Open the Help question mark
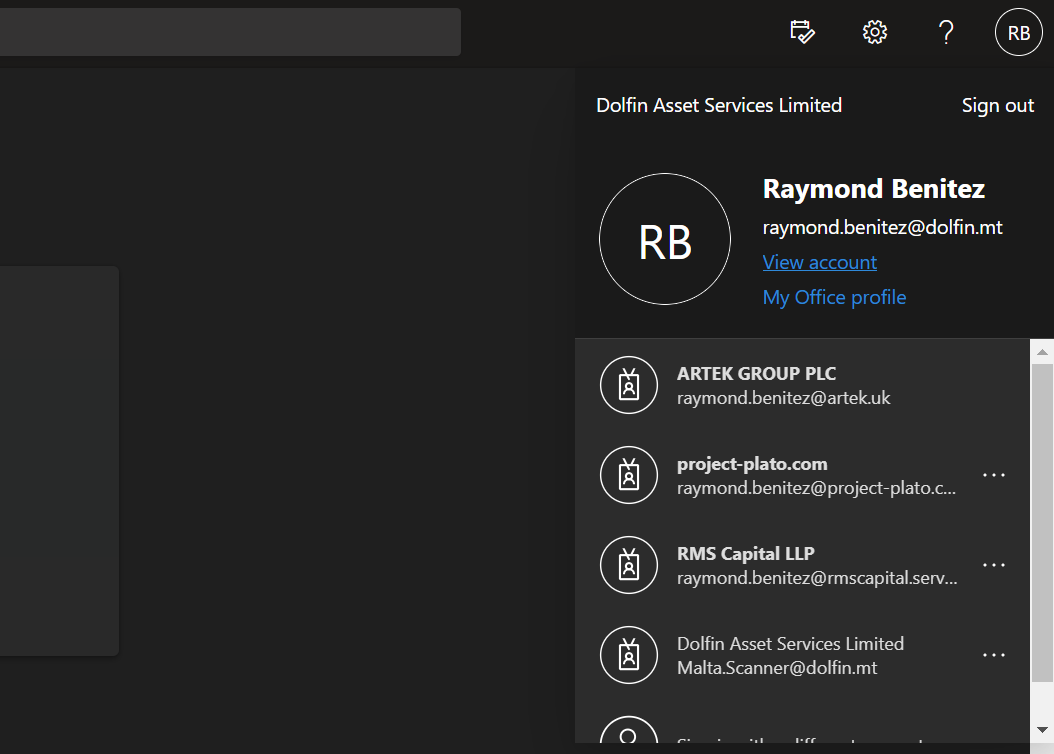Image resolution: width=1054 pixels, height=754 pixels. [946, 32]
